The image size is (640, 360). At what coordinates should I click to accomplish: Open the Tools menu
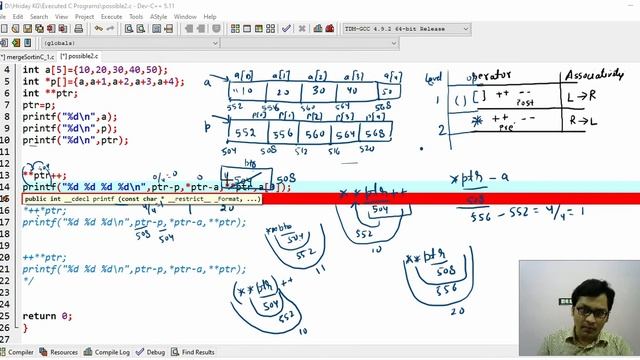(x=136, y=17)
